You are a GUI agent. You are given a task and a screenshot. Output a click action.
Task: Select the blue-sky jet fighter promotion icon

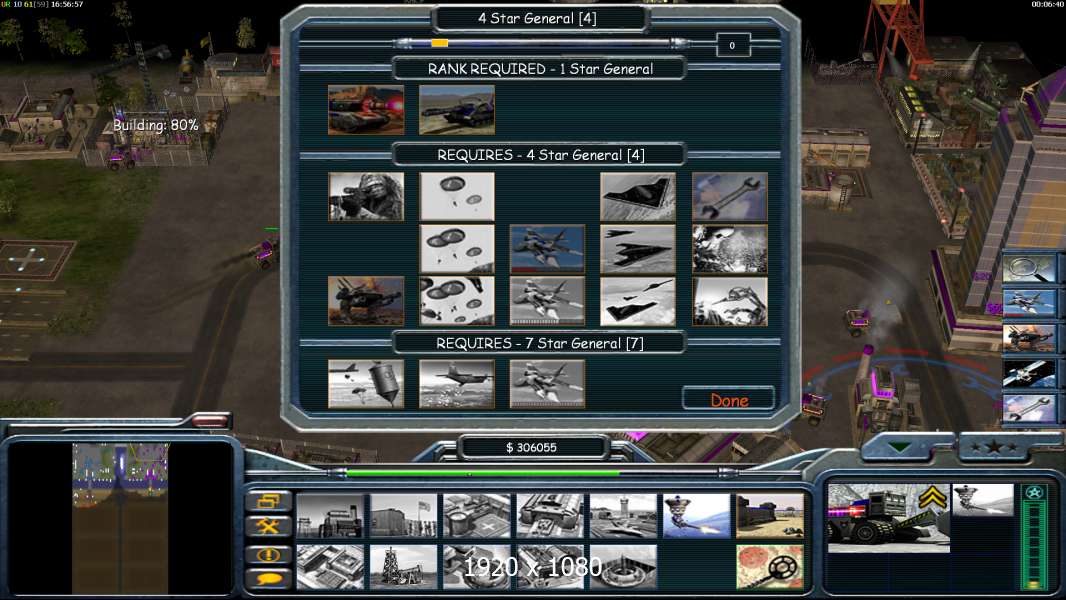click(x=547, y=249)
